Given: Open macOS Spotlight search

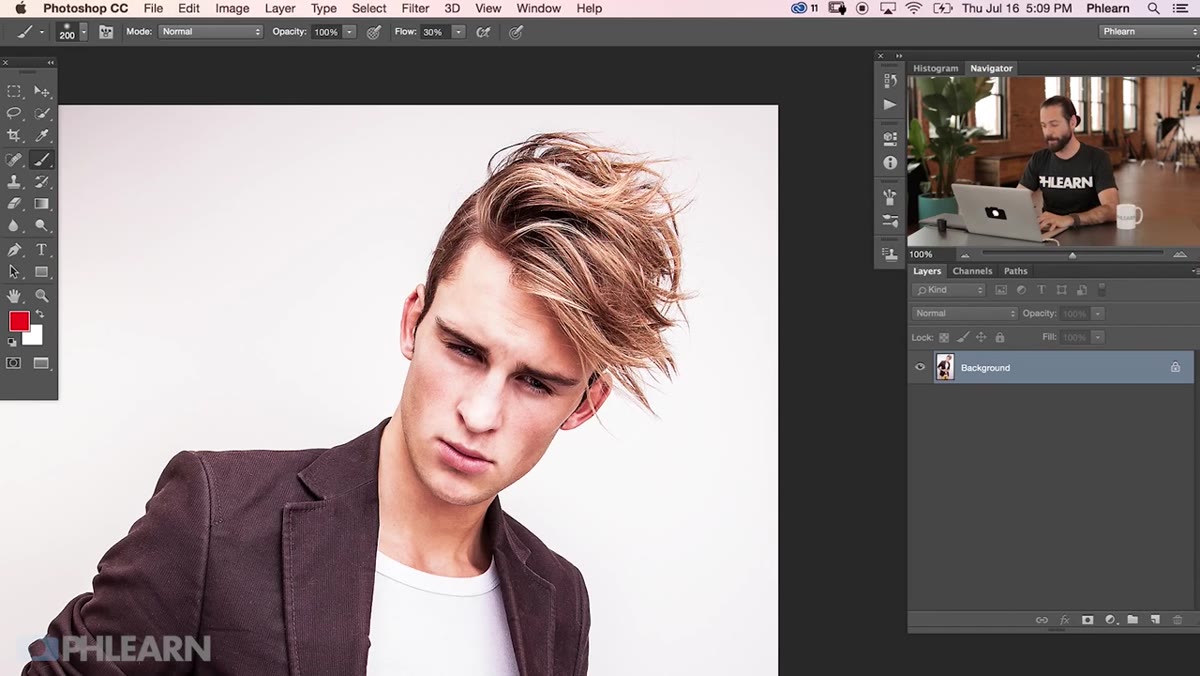Looking at the screenshot, I should 1154,8.
